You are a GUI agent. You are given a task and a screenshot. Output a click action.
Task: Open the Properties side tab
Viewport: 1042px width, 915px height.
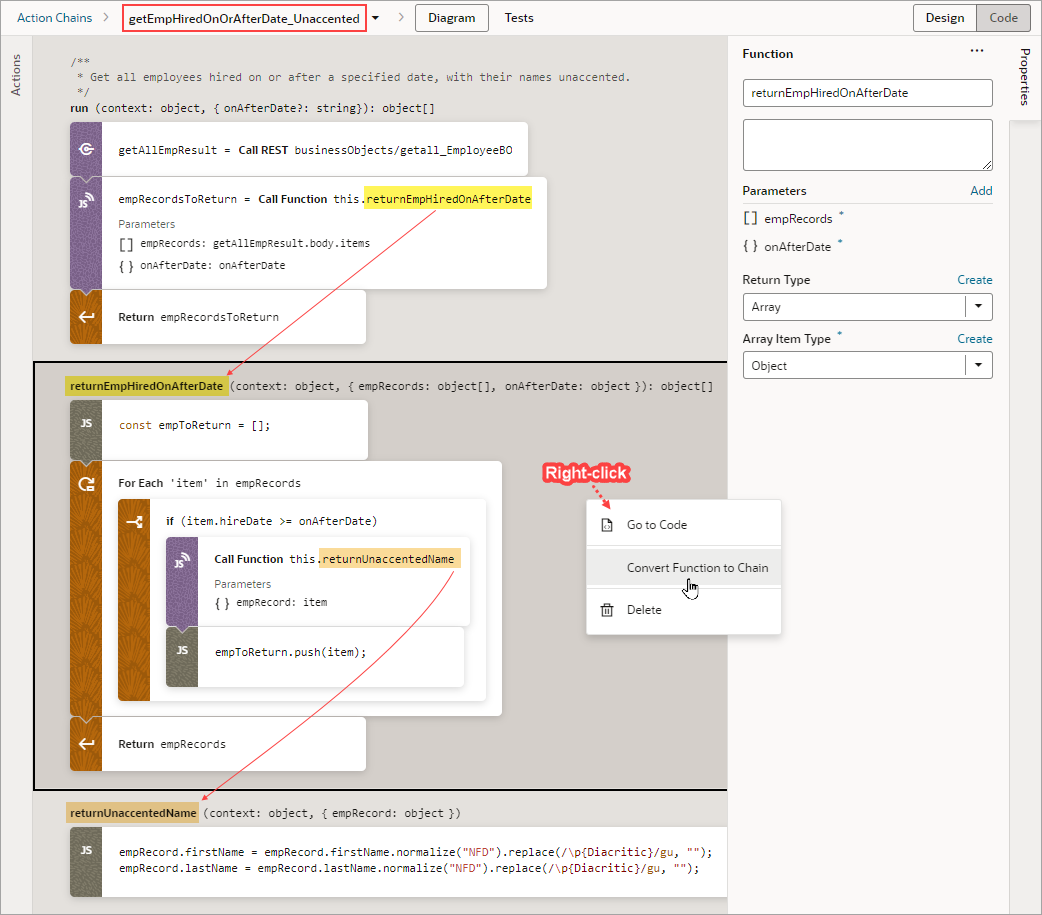[x=1025, y=77]
